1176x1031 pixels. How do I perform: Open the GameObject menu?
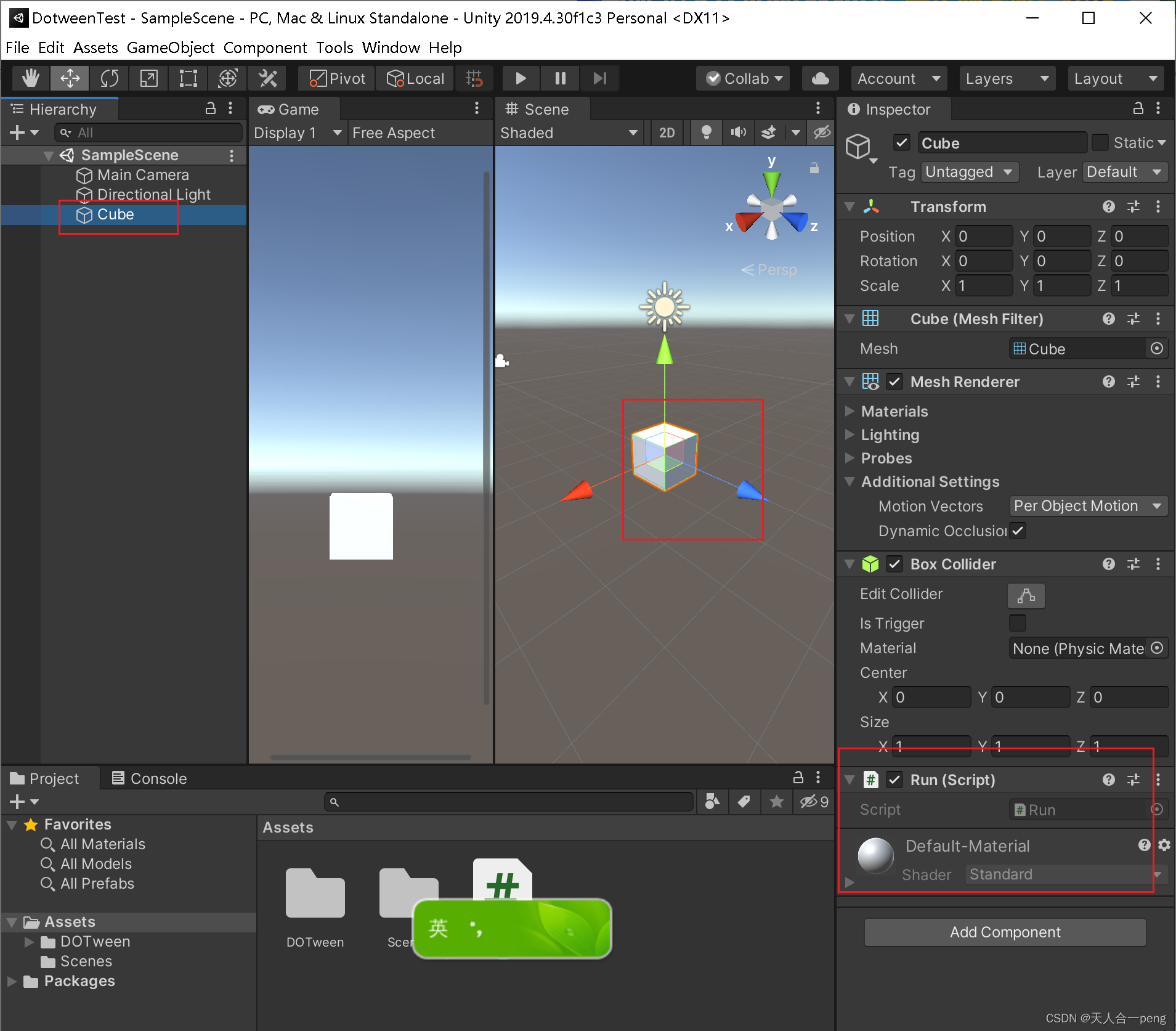coord(170,47)
